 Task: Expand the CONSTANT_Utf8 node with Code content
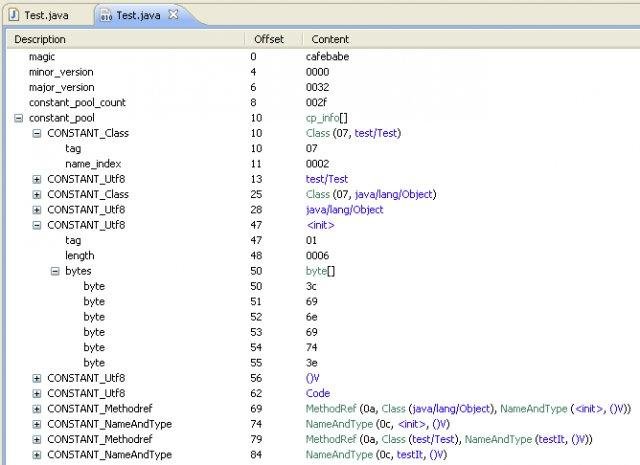[37, 393]
